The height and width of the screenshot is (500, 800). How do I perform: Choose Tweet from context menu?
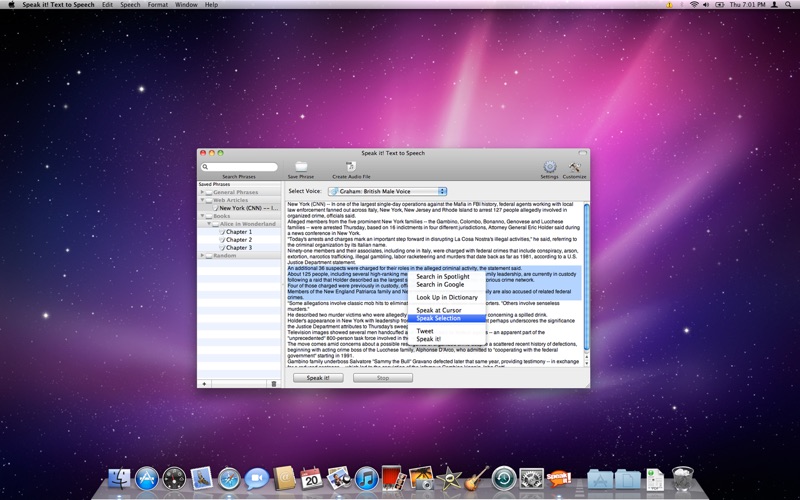pos(446,331)
